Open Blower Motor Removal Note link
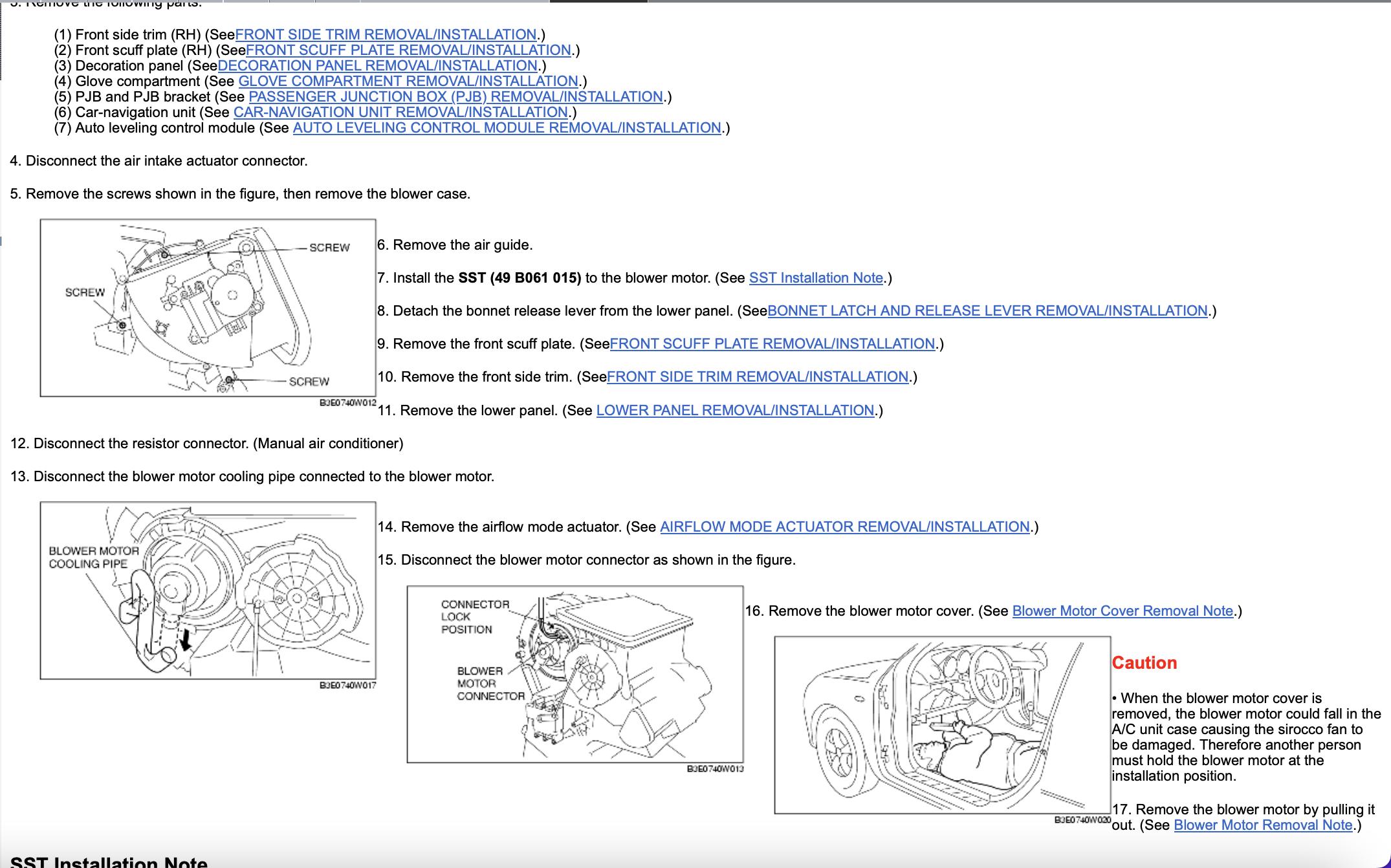This screenshot has height=868, width=1391. (1262, 825)
